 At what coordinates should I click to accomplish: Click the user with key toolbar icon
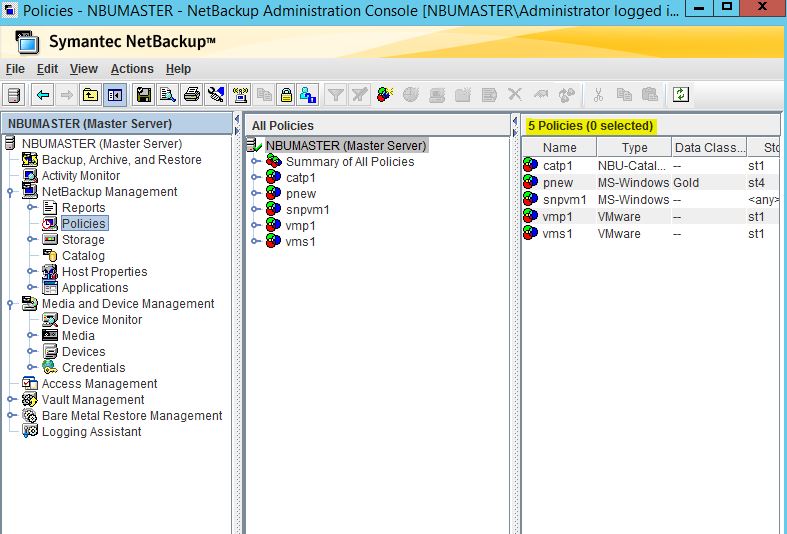pyautogui.click(x=308, y=95)
